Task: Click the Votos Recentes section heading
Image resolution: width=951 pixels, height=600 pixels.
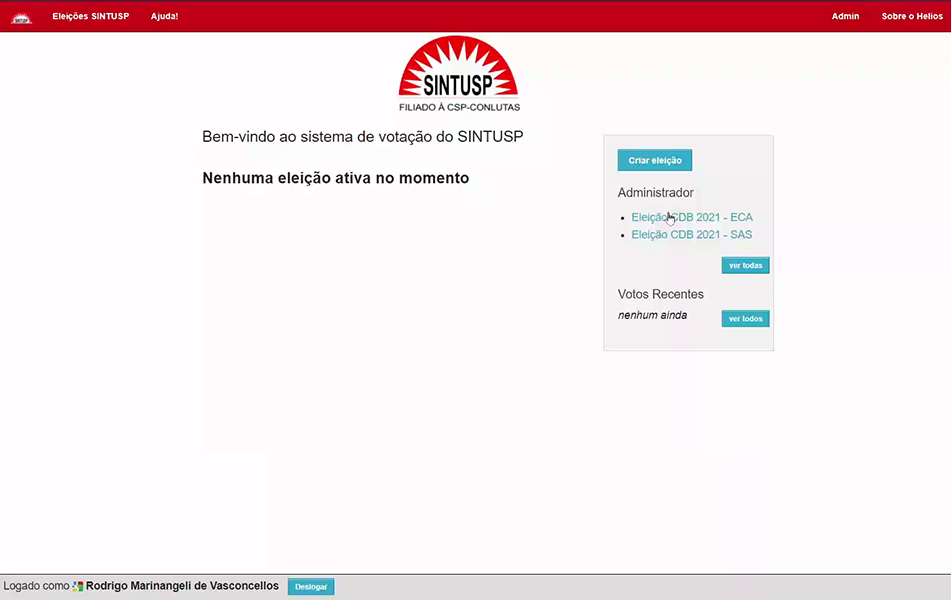Action: click(x=660, y=294)
